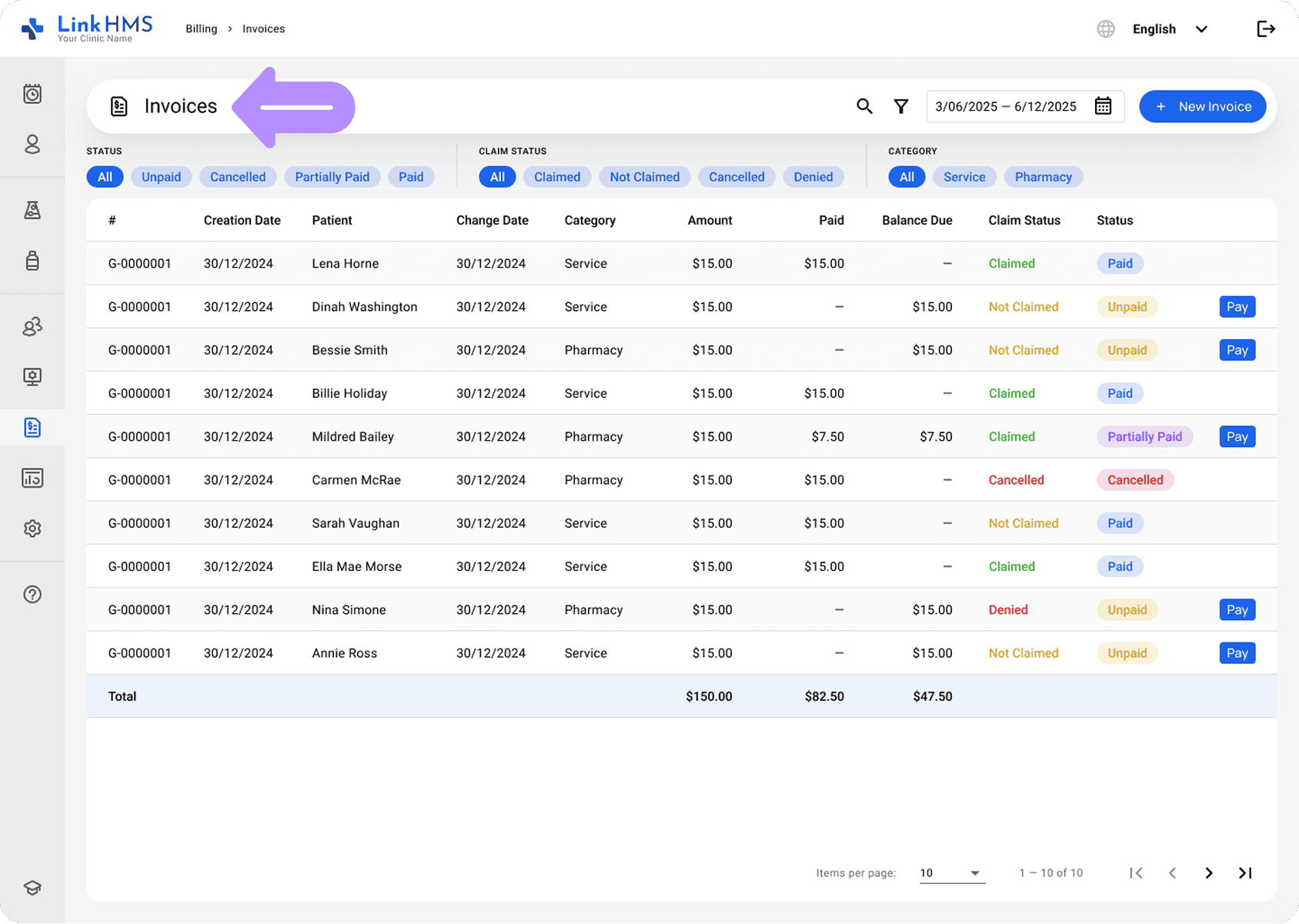Go to next page of invoices
The height and width of the screenshot is (924, 1299).
coord(1208,873)
